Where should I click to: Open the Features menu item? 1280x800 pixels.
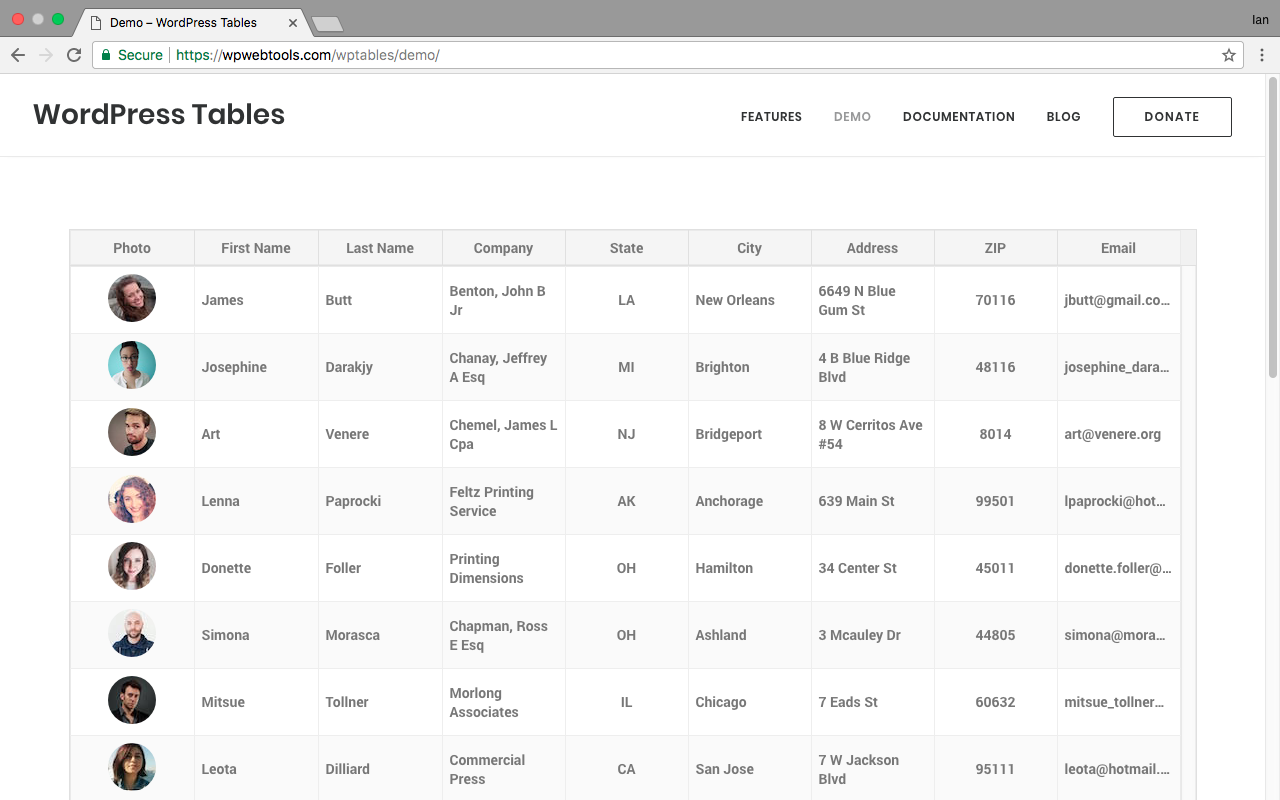click(771, 117)
